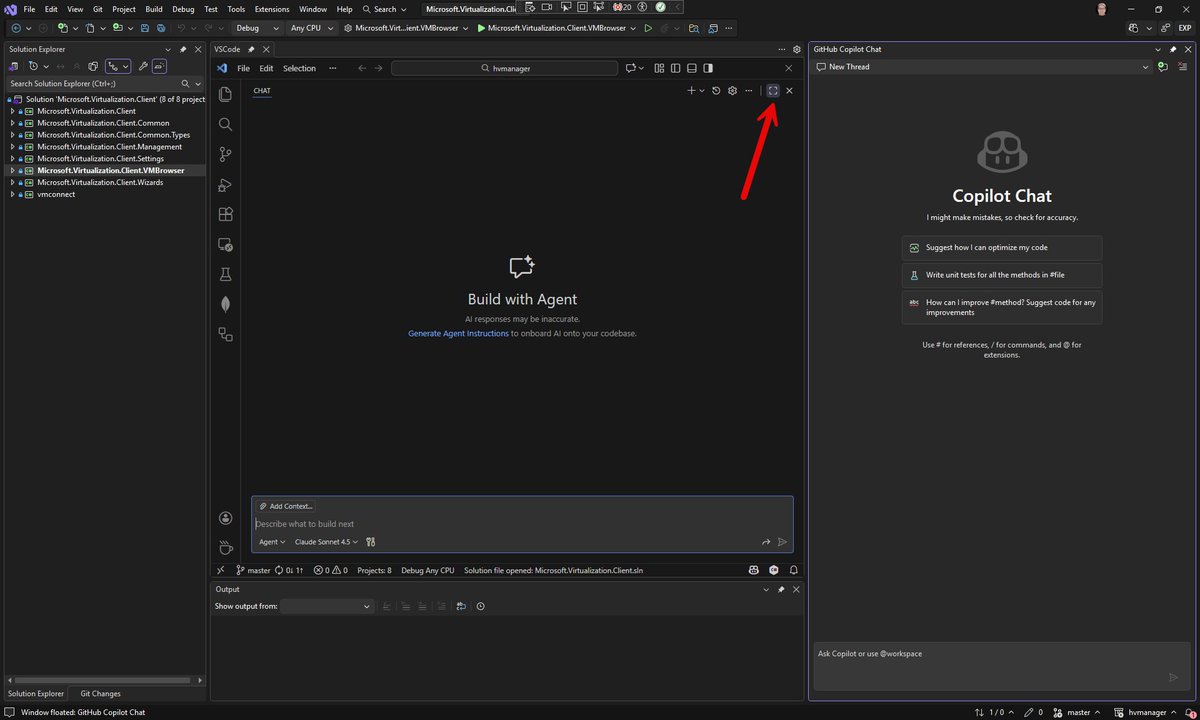The height and width of the screenshot is (720, 1200).
Task: Pin the Solution Explorer panel
Action: pos(183,49)
